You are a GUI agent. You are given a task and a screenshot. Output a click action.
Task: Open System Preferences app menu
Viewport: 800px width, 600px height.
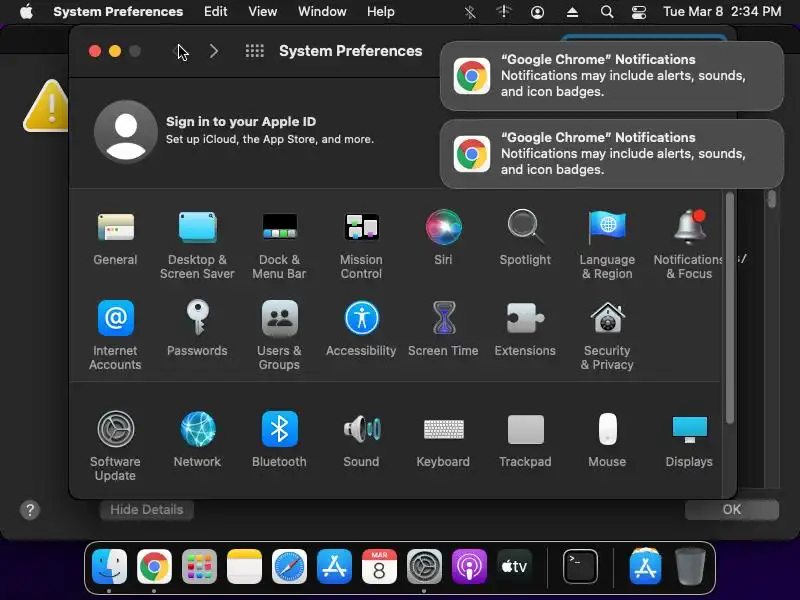(x=118, y=11)
